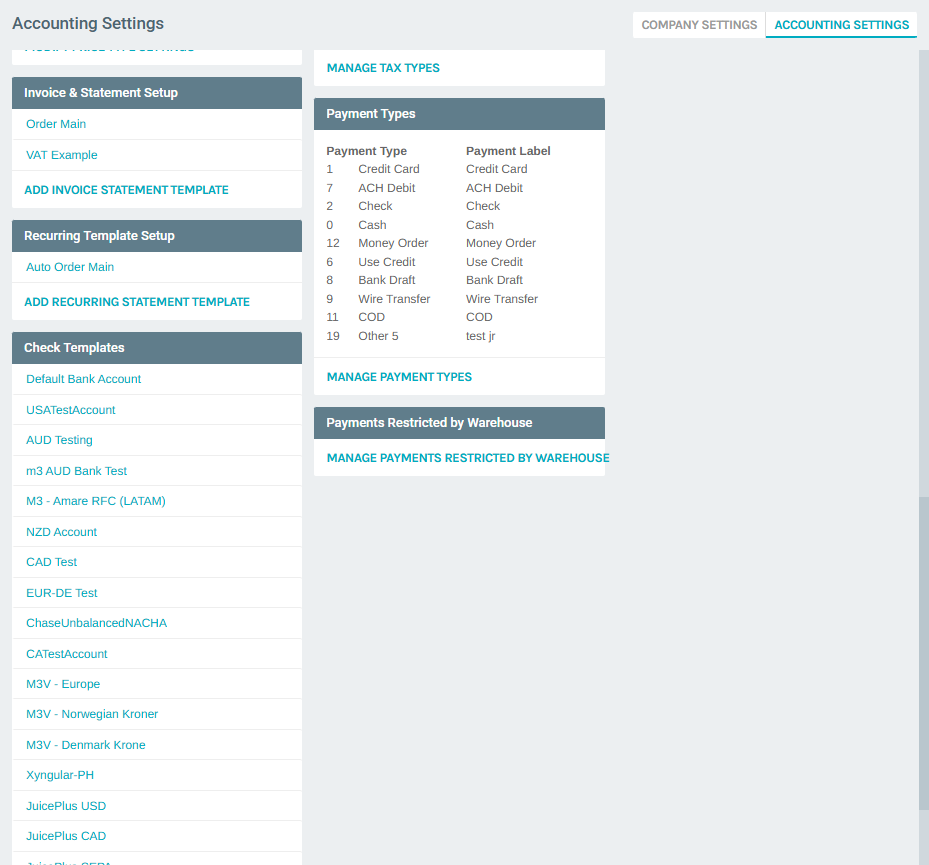Click the Accounting Settings page title
The image size is (929, 865).
point(88,23)
